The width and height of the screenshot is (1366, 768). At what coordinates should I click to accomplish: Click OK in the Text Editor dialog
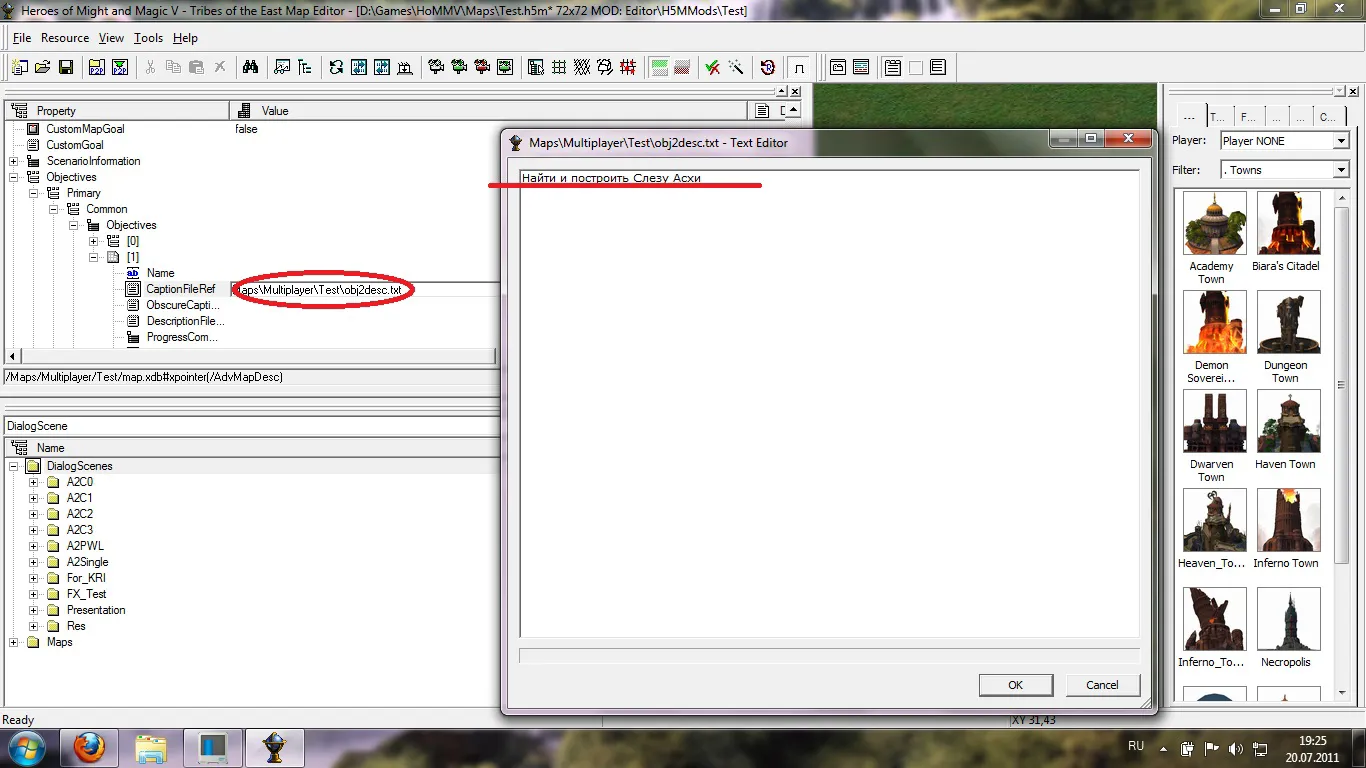tap(1015, 685)
